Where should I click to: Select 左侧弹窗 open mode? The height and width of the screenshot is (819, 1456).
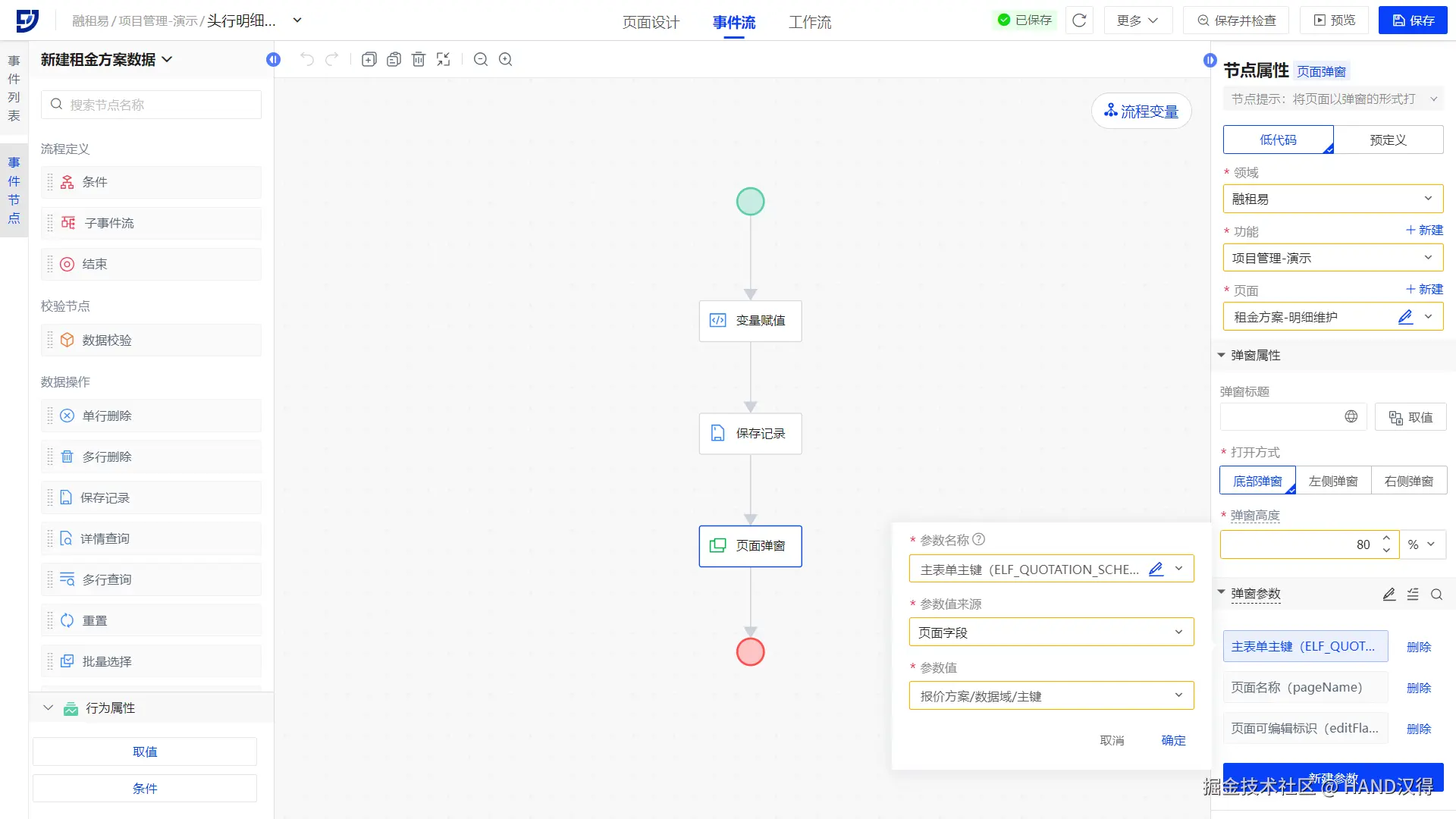coord(1332,481)
